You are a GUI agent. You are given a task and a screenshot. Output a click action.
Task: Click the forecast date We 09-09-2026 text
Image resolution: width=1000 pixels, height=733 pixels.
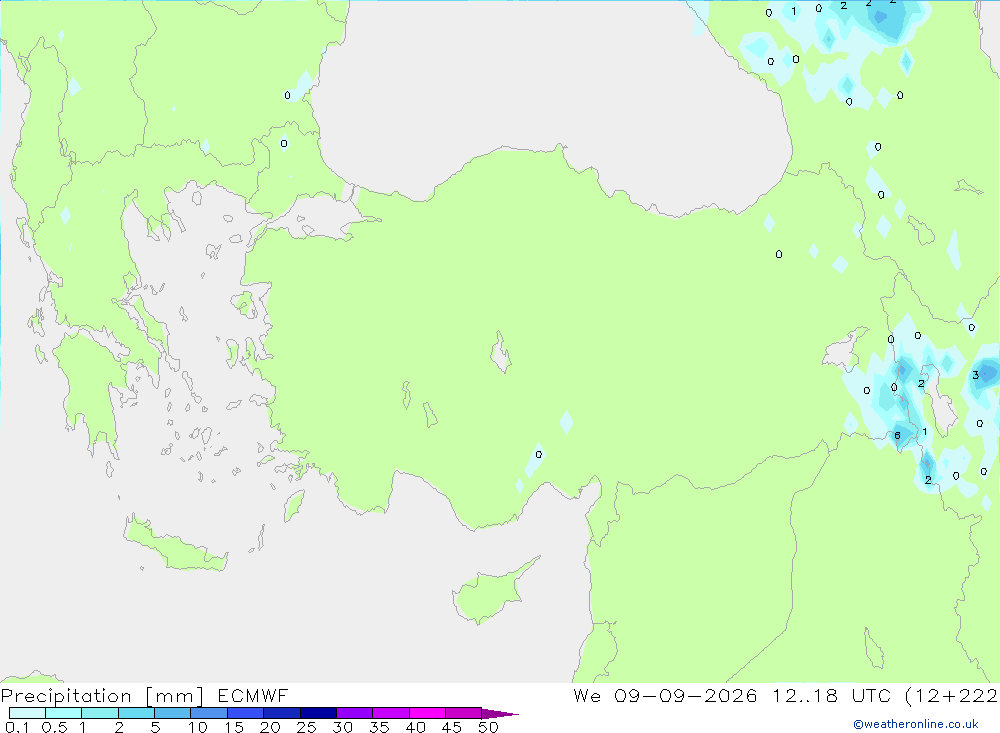pyautogui.click(x=665, y=695)
